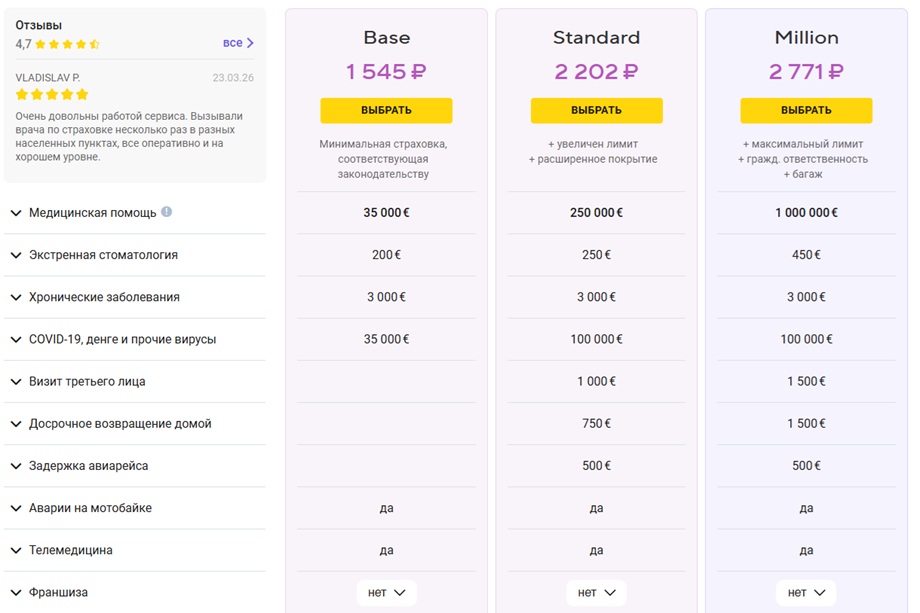Expand the Хронические заболевания row
Screen dimensions: 920x613
134,297
